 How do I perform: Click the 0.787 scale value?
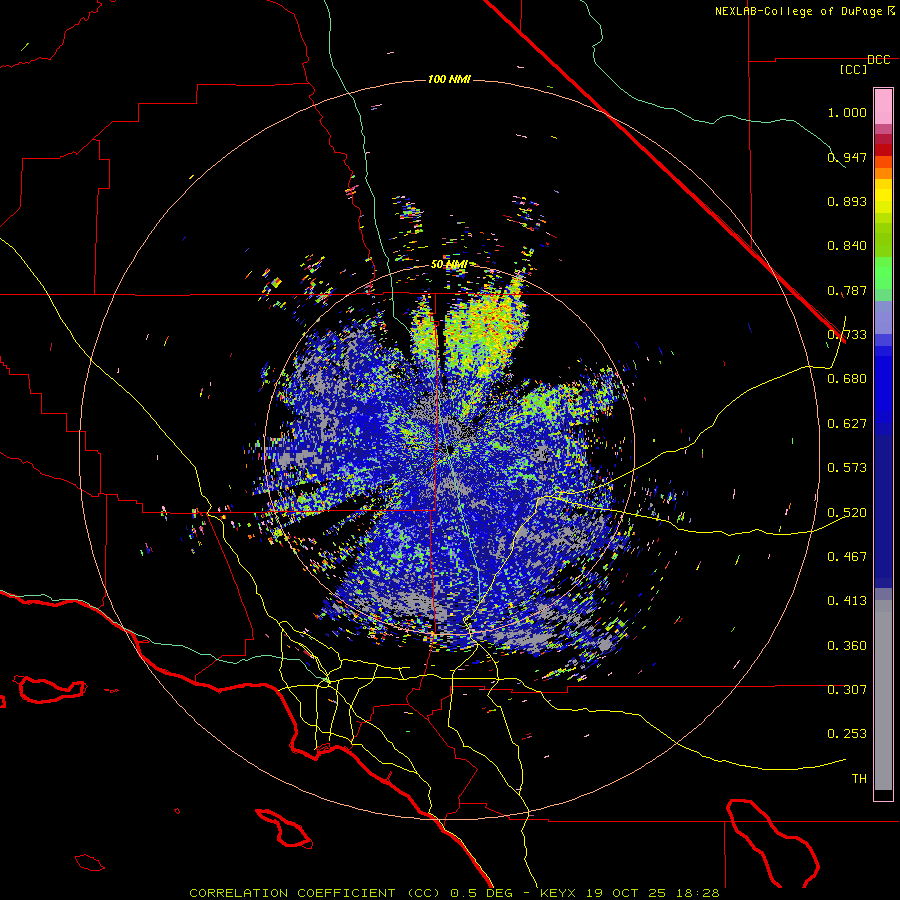(x=847, y=290)
